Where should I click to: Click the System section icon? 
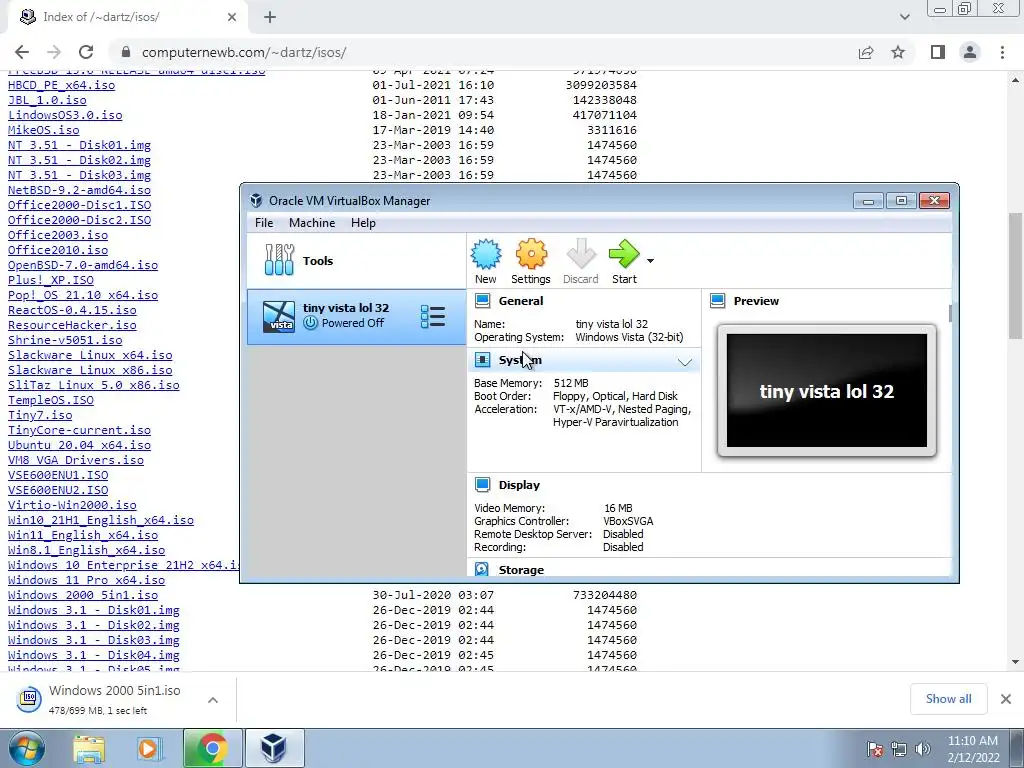point(483,360)
